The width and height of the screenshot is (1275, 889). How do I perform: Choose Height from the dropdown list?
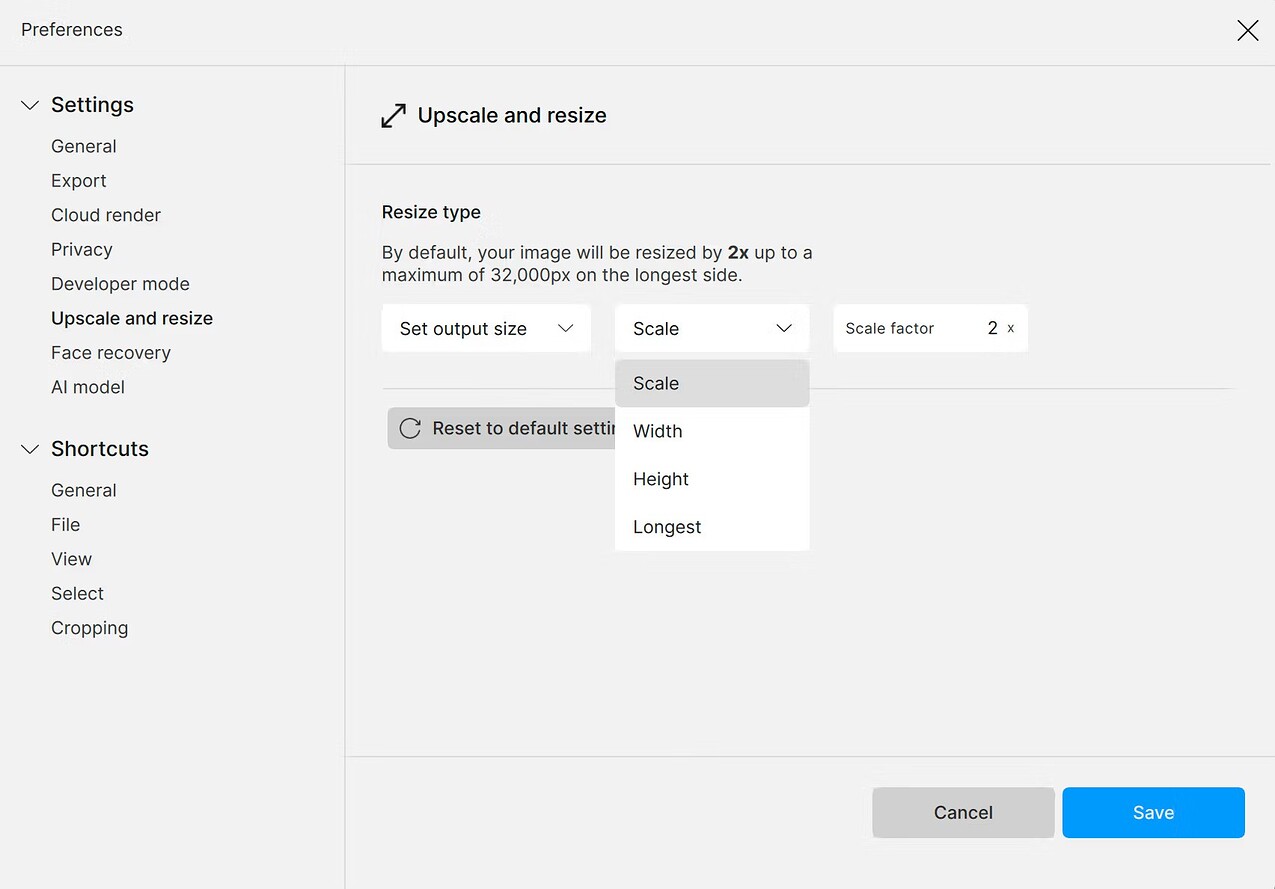point(712,479)
